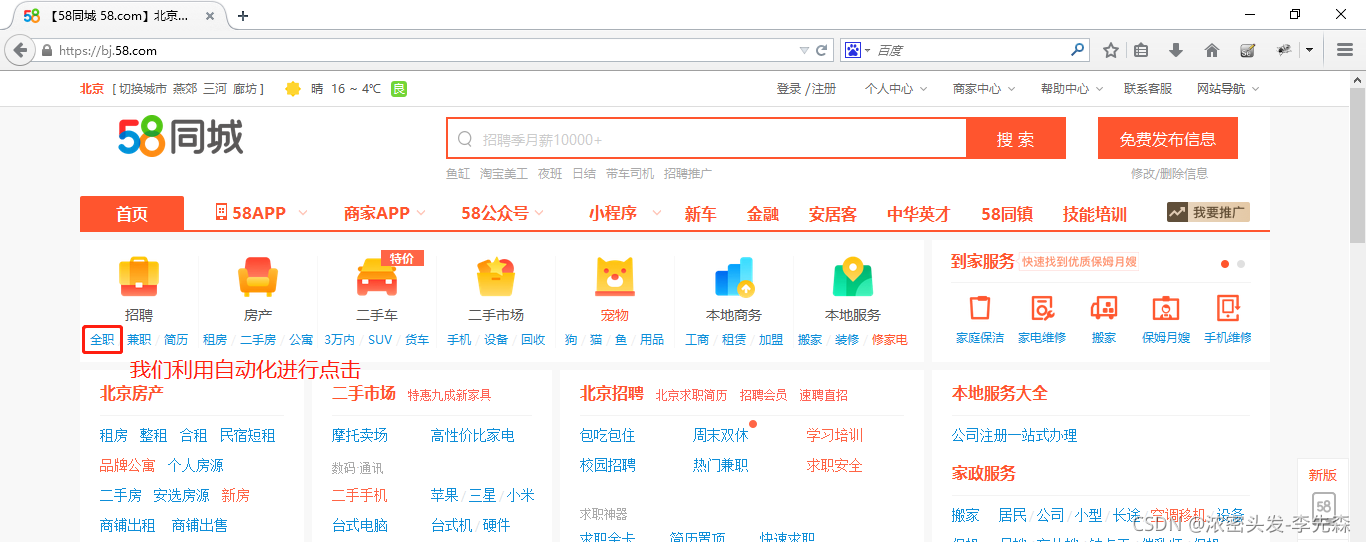This screenshot has height=542, width=1366.
Task: Open the 技能培训 navigation item
Action: tap(1095, 214)
